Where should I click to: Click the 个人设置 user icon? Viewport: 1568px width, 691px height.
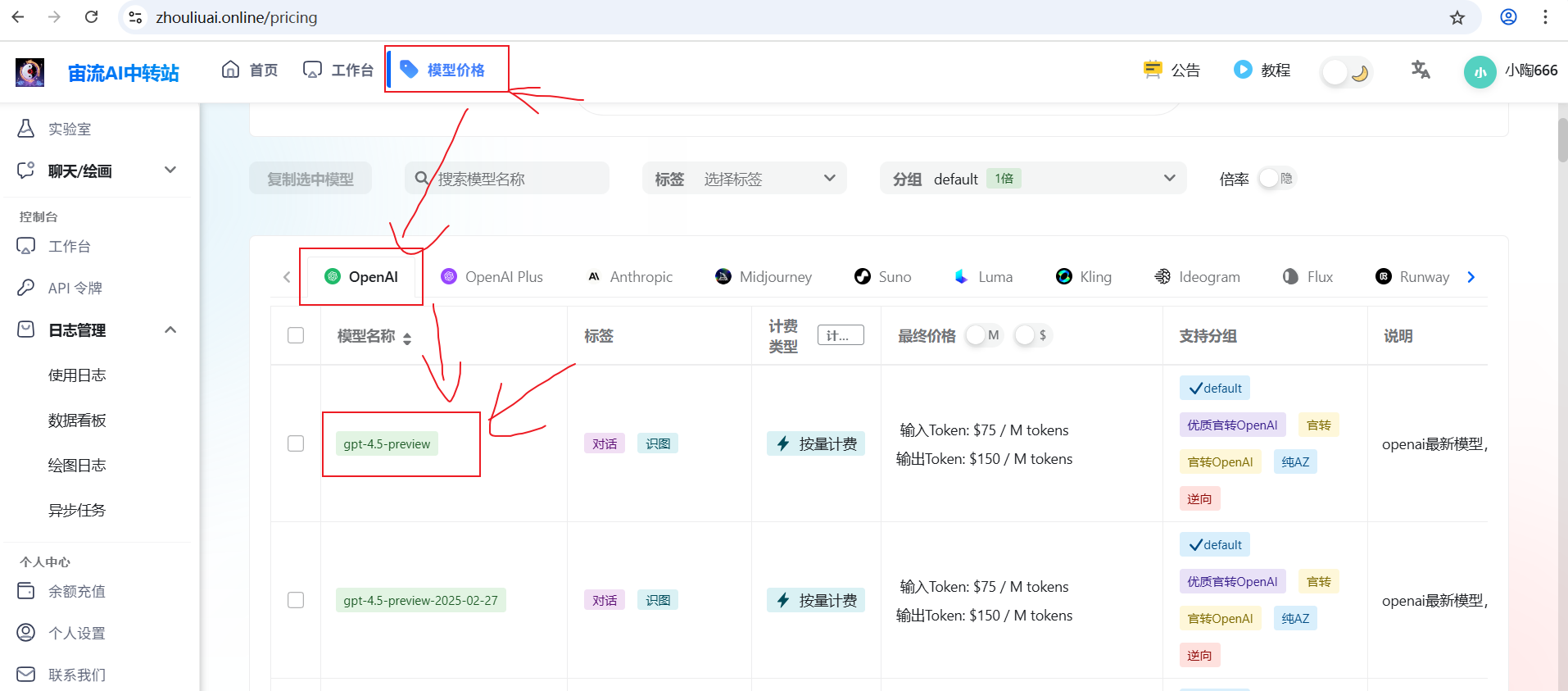[x=26, y=633]
